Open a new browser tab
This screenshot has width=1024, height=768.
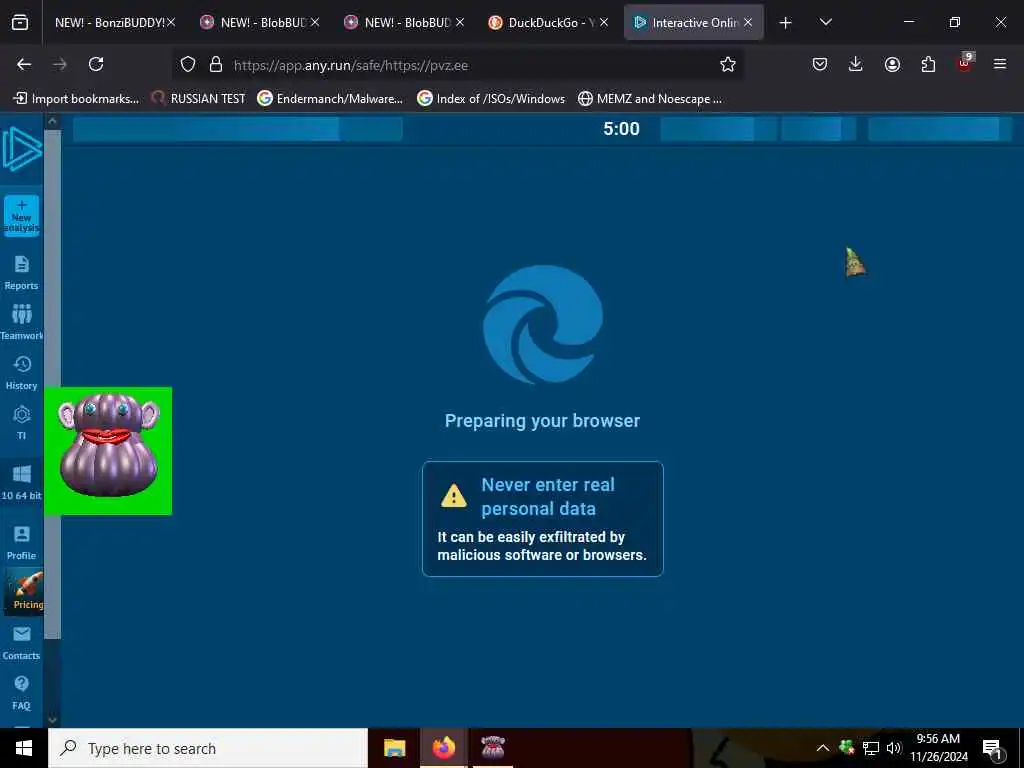tap(786, 23)
